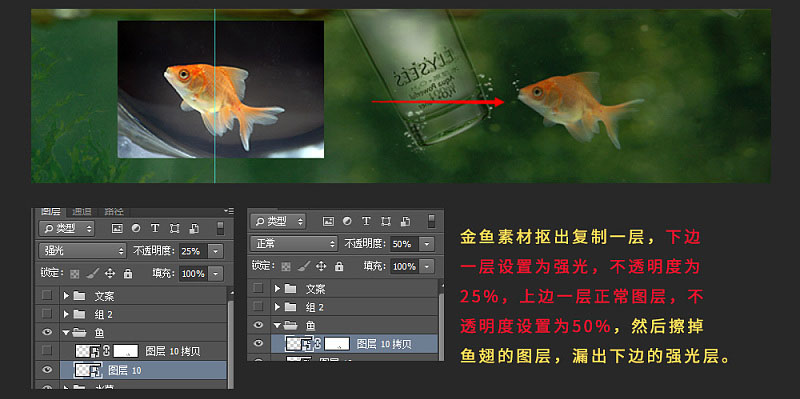Viewport: 800px width, 399px height.
Task: Show 组 2 group in 正常 panel
Action: click(x=258, y=306)
